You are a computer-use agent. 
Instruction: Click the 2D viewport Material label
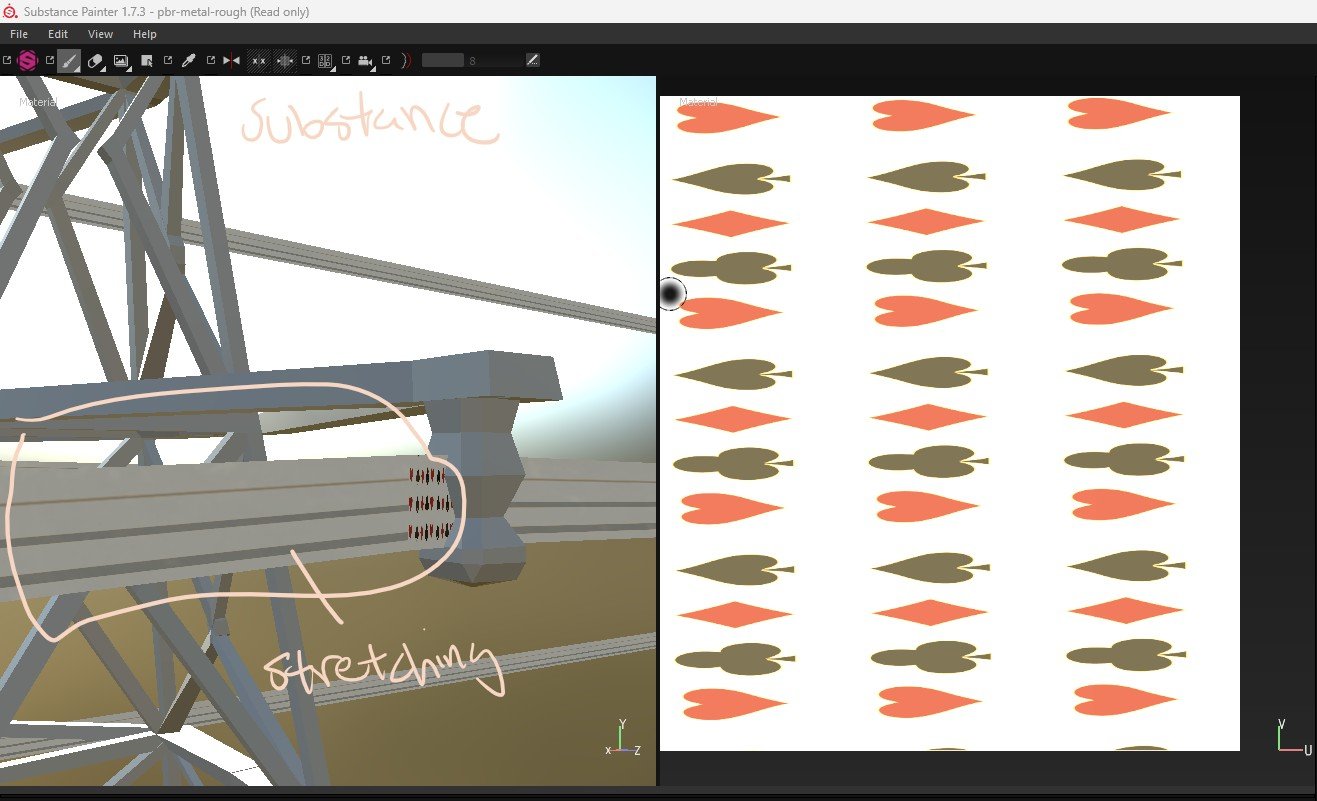click(698, 102)
